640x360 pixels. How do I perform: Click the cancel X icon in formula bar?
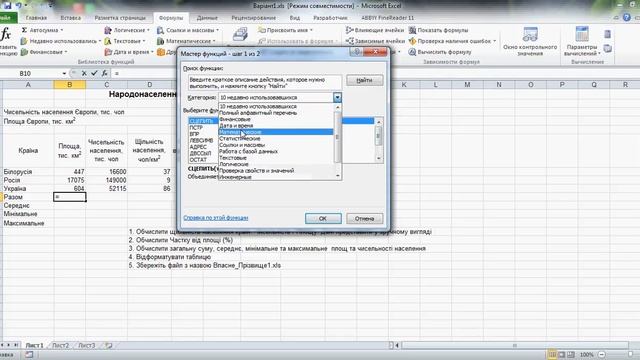pyautogui.click(x=84, y=73)
